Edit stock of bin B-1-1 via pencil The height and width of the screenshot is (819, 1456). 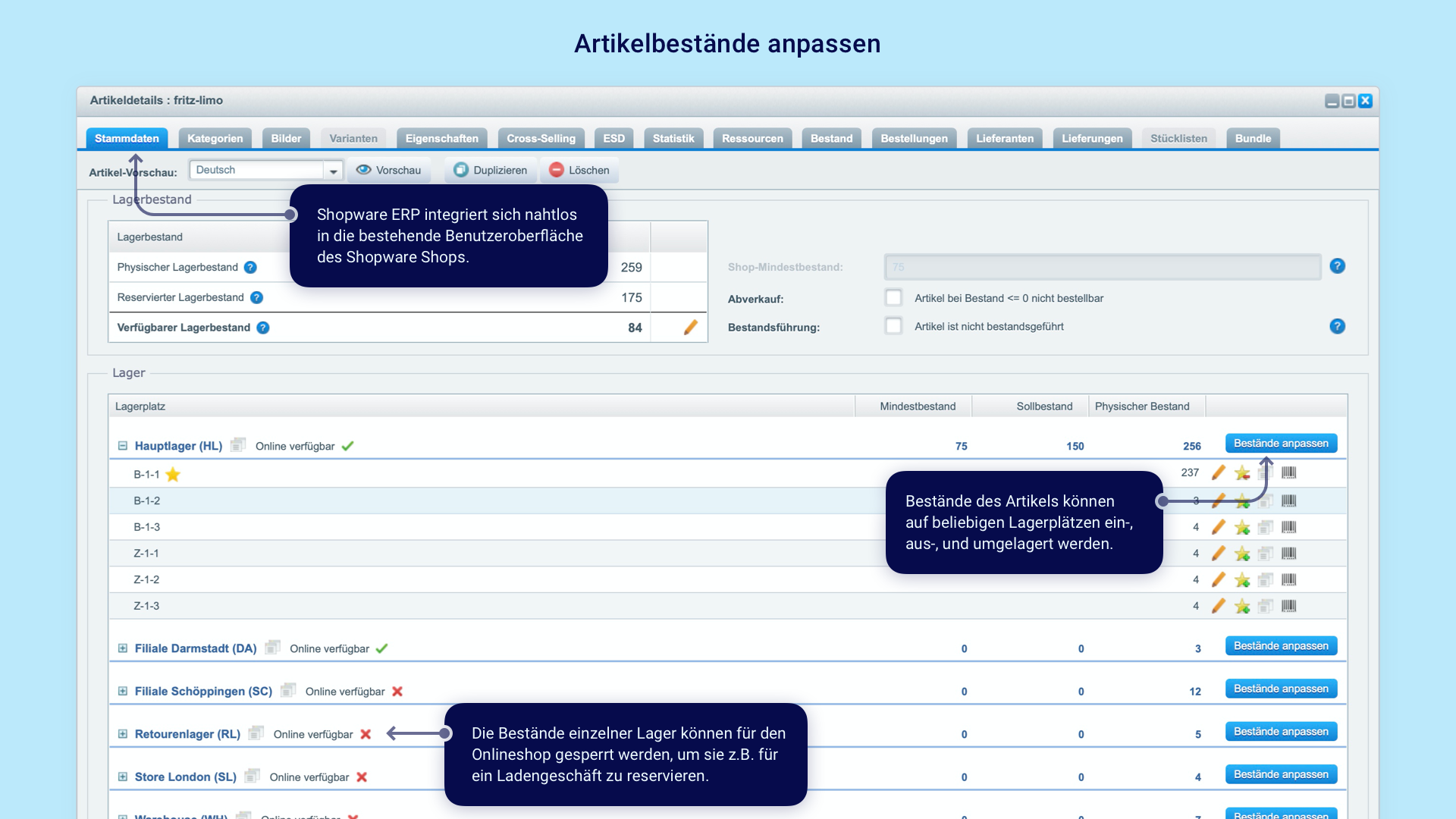[1218, 472]
